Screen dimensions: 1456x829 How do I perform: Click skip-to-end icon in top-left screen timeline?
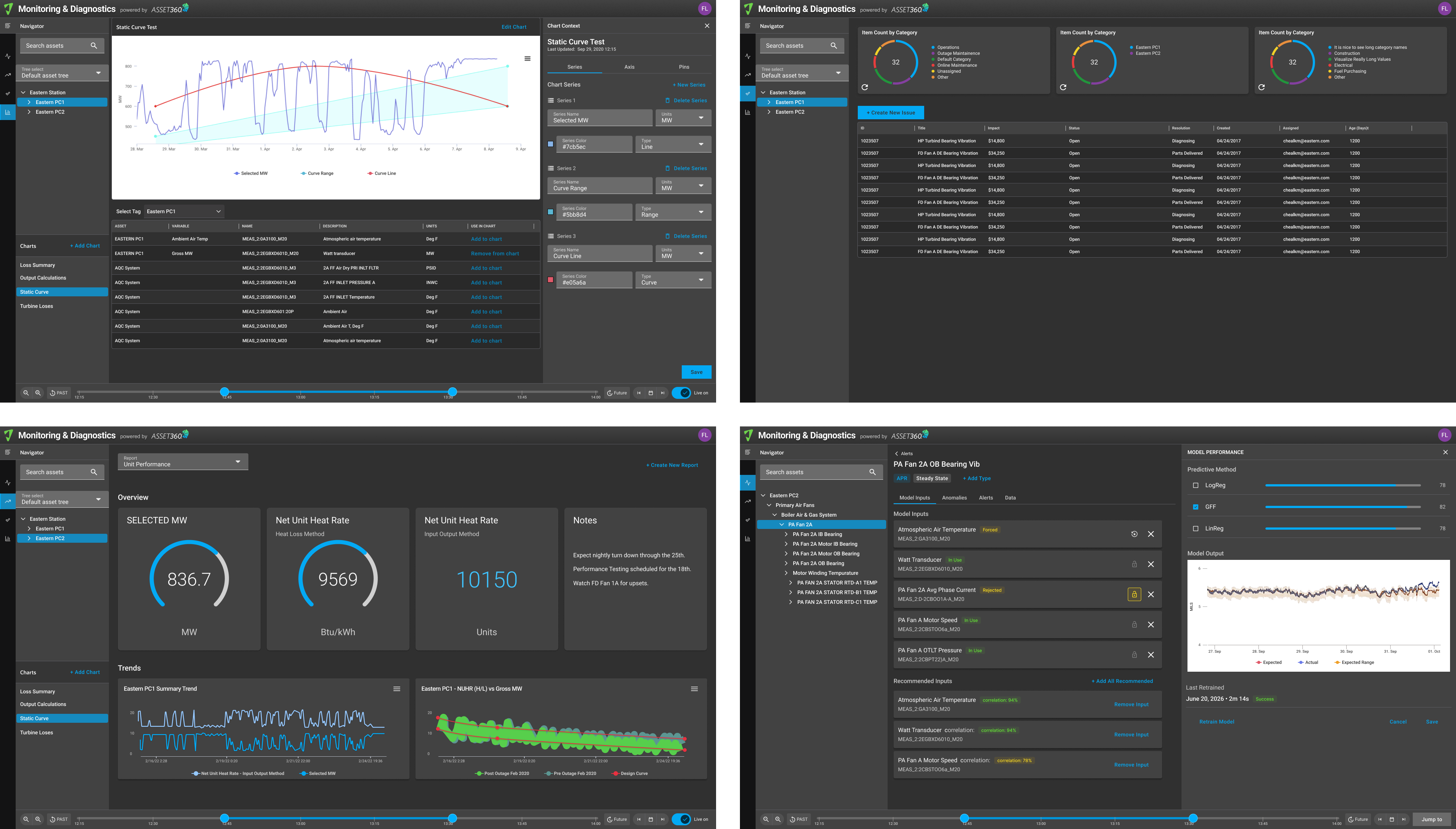point(662,393)
